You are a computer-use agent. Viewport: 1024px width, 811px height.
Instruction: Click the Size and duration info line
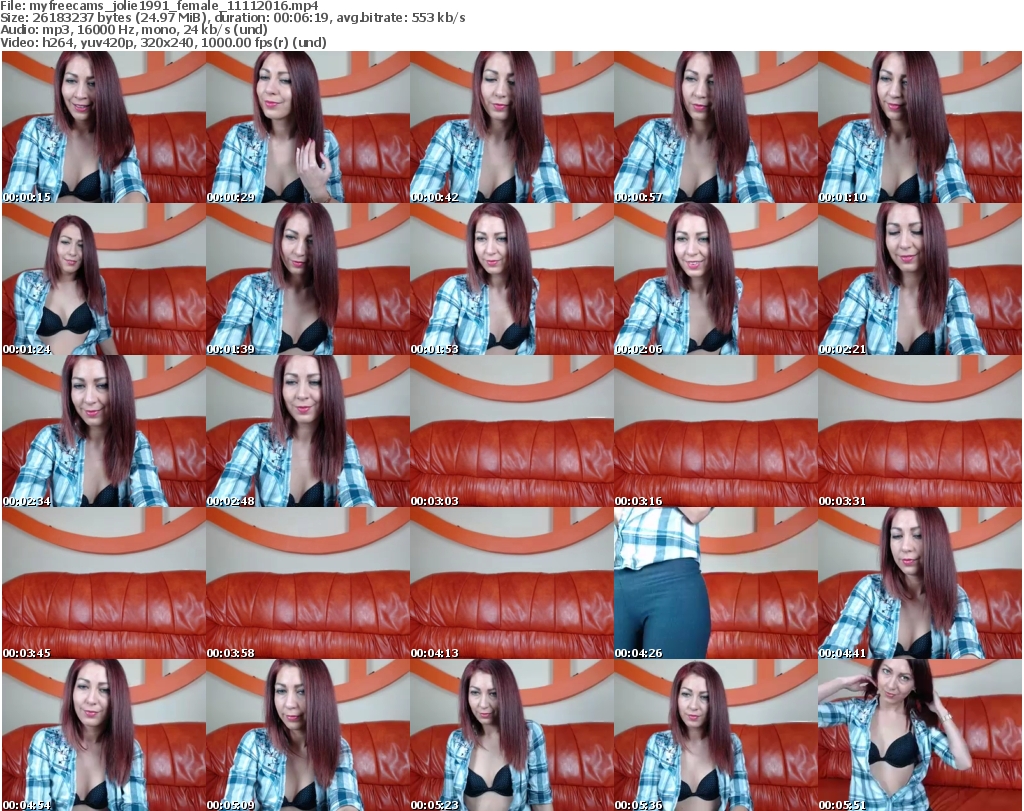[x=232, y=18]
